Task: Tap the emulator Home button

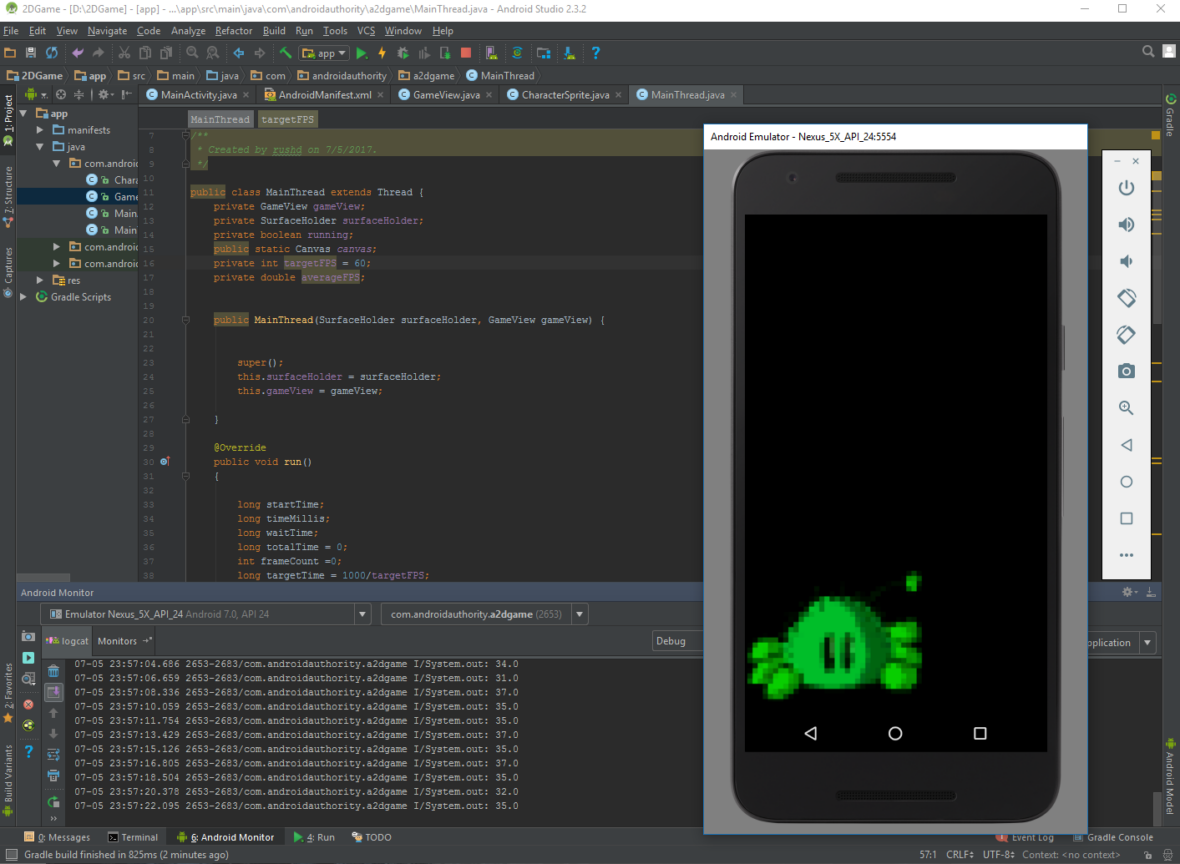Action: point(894,732)
